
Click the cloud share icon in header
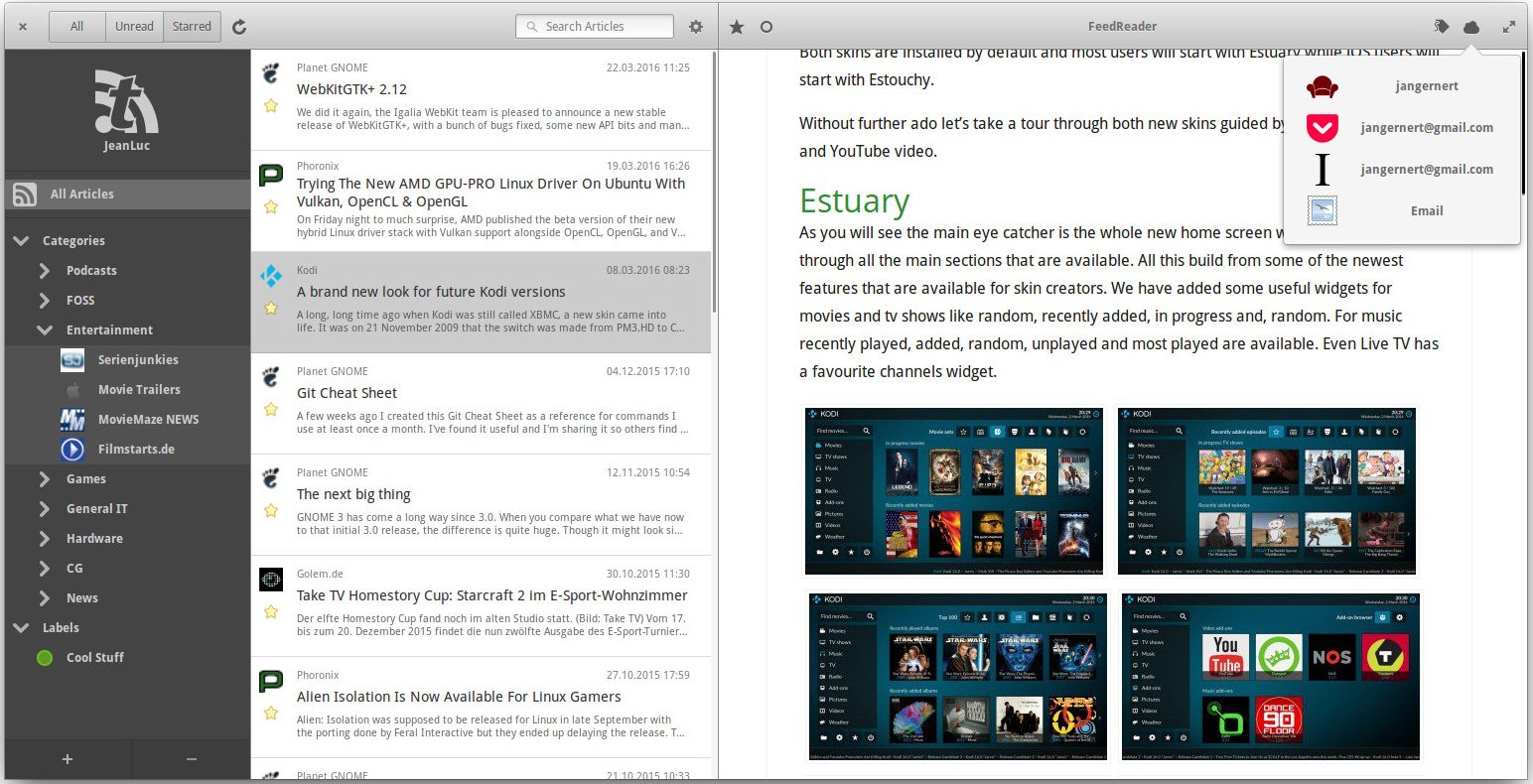[1471, 27]
